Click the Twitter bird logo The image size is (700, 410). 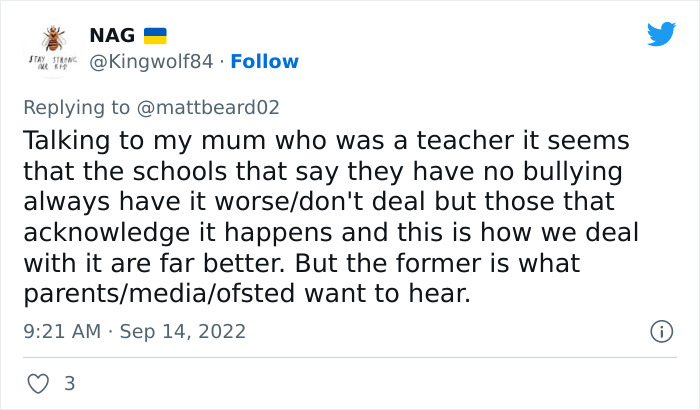(x=661, y=34)
